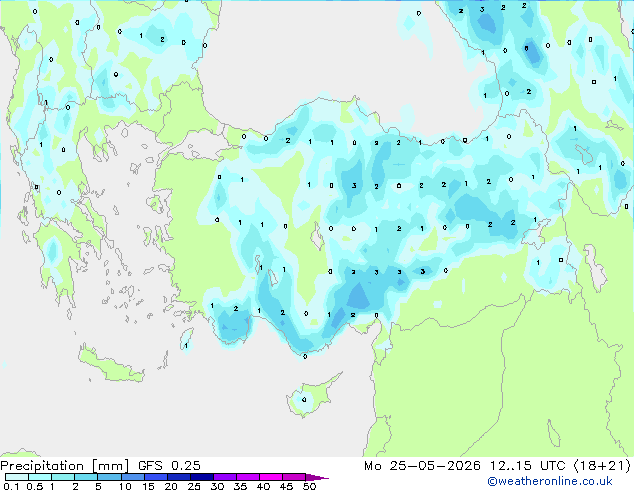Click the 0.1–0.5 mm legend swatch
Screen dimensions: 634x490
tap(17, 477)
